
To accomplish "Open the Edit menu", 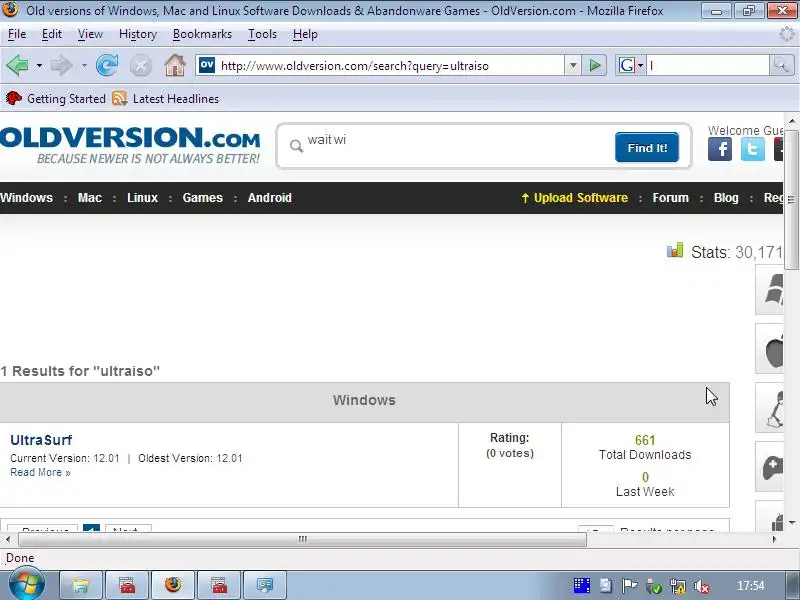I will 52,34.
